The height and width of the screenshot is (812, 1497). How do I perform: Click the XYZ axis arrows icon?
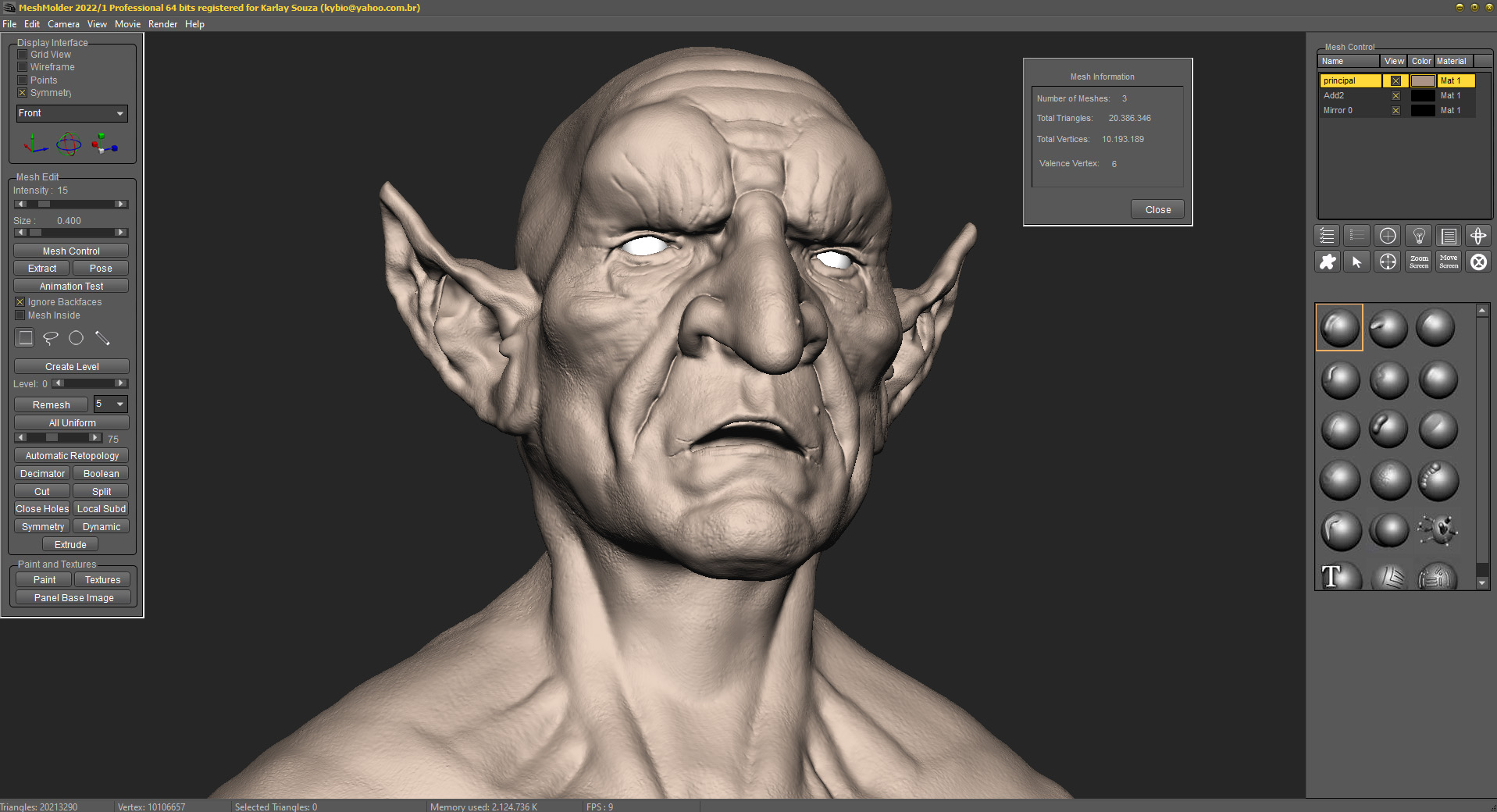(x=35, y=144)
